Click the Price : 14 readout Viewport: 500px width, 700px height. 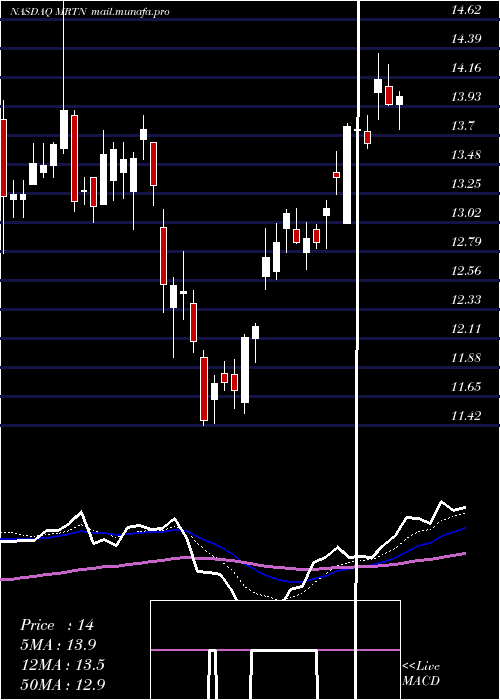57,625
